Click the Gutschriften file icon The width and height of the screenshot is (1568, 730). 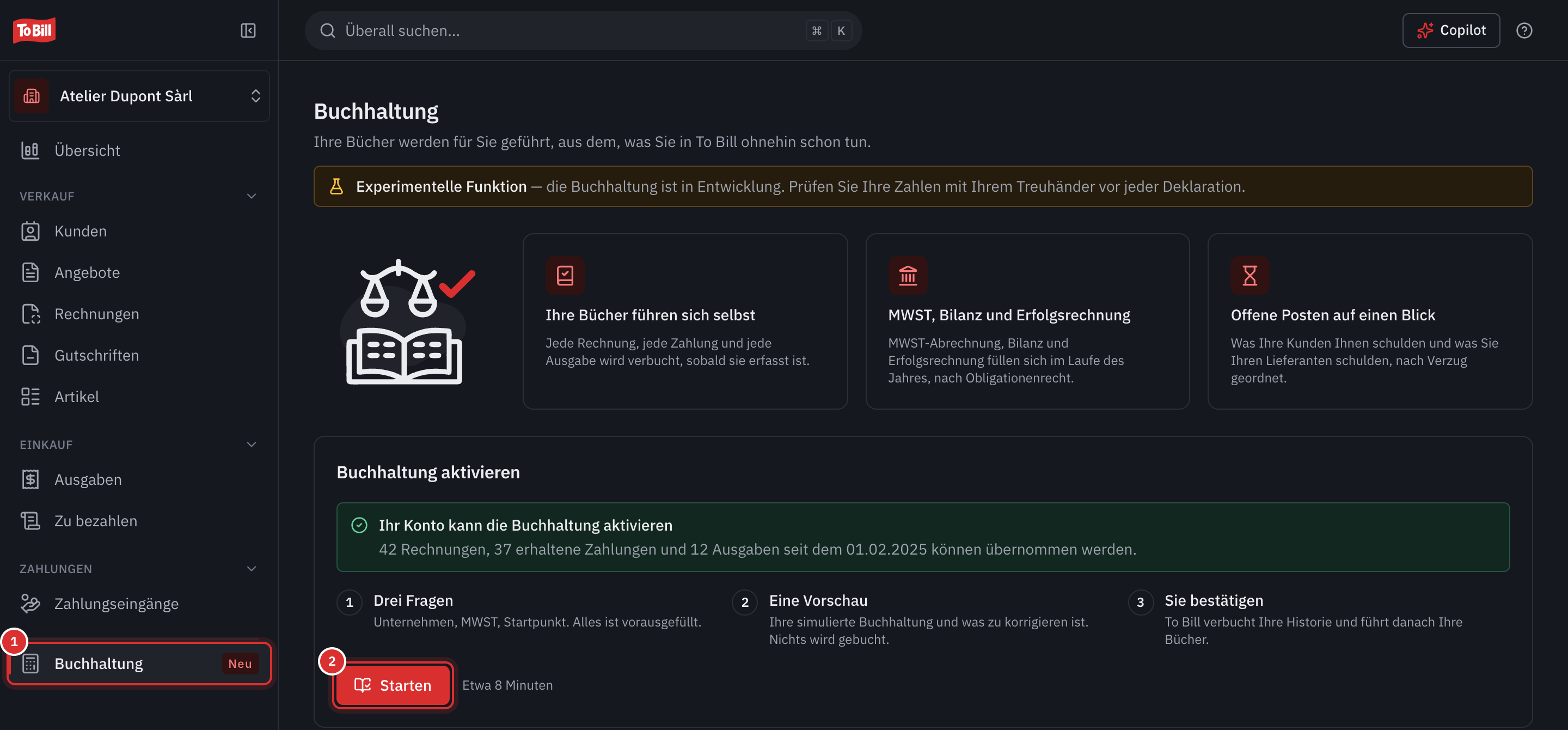(x=30, y=356)
